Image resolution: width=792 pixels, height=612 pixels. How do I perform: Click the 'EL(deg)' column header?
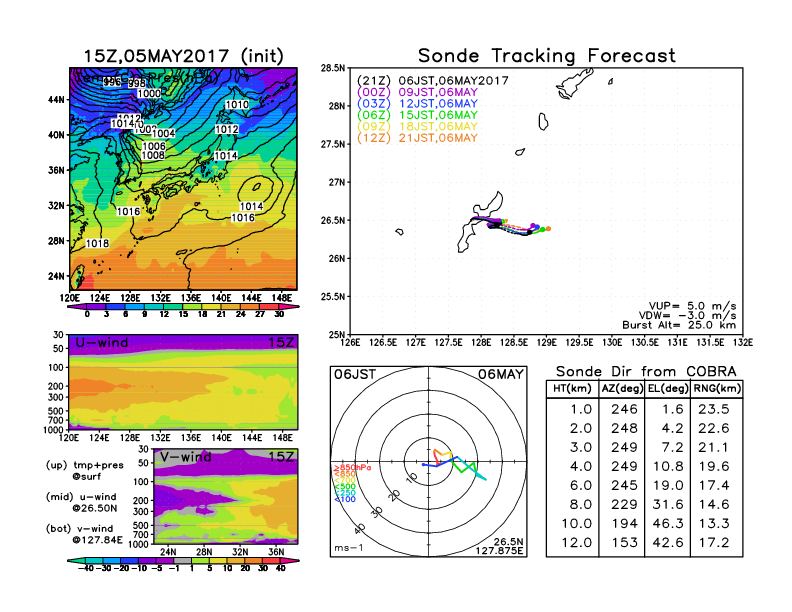[668, 389]
